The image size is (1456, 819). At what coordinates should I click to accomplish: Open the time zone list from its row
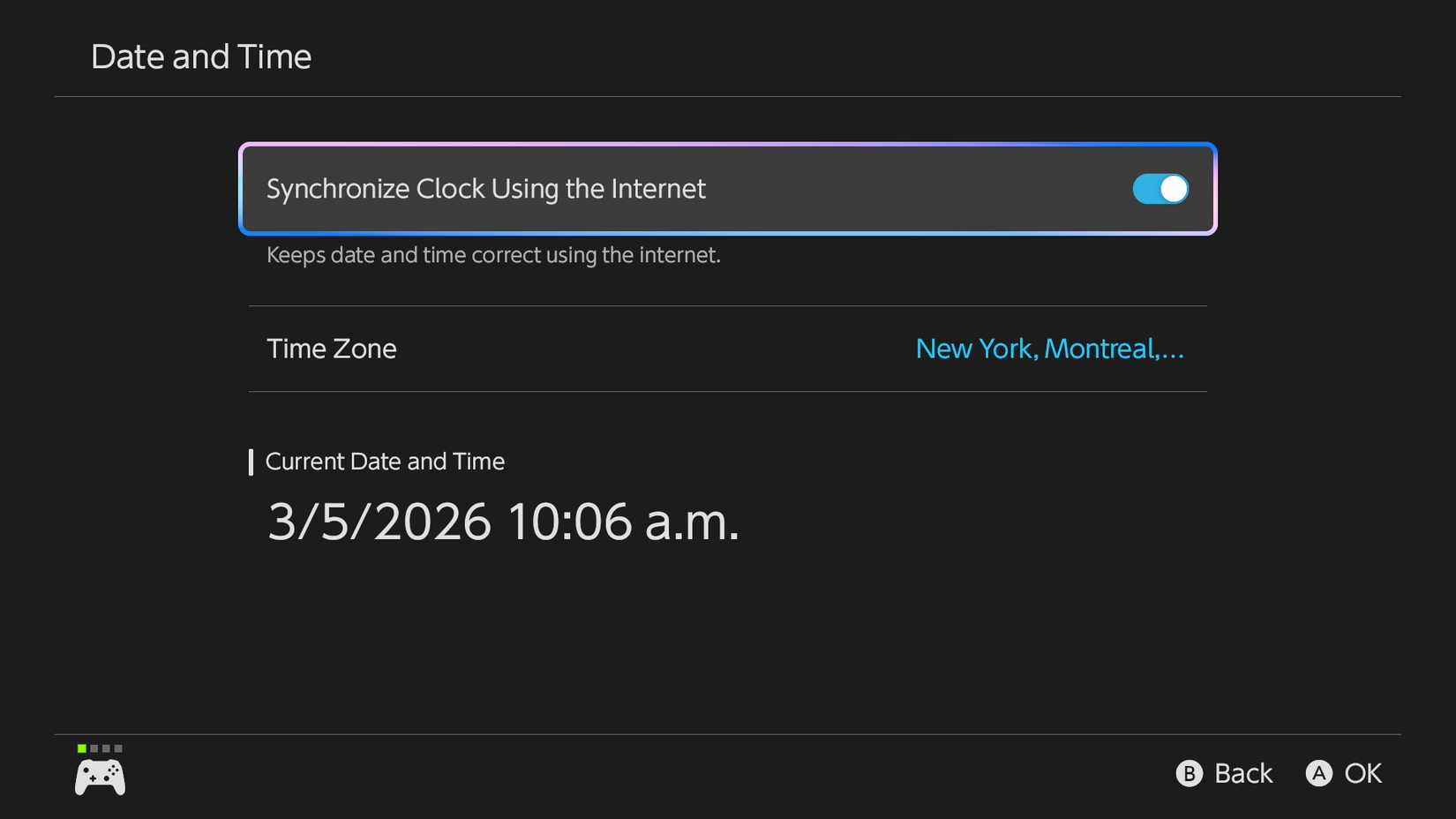726,349
